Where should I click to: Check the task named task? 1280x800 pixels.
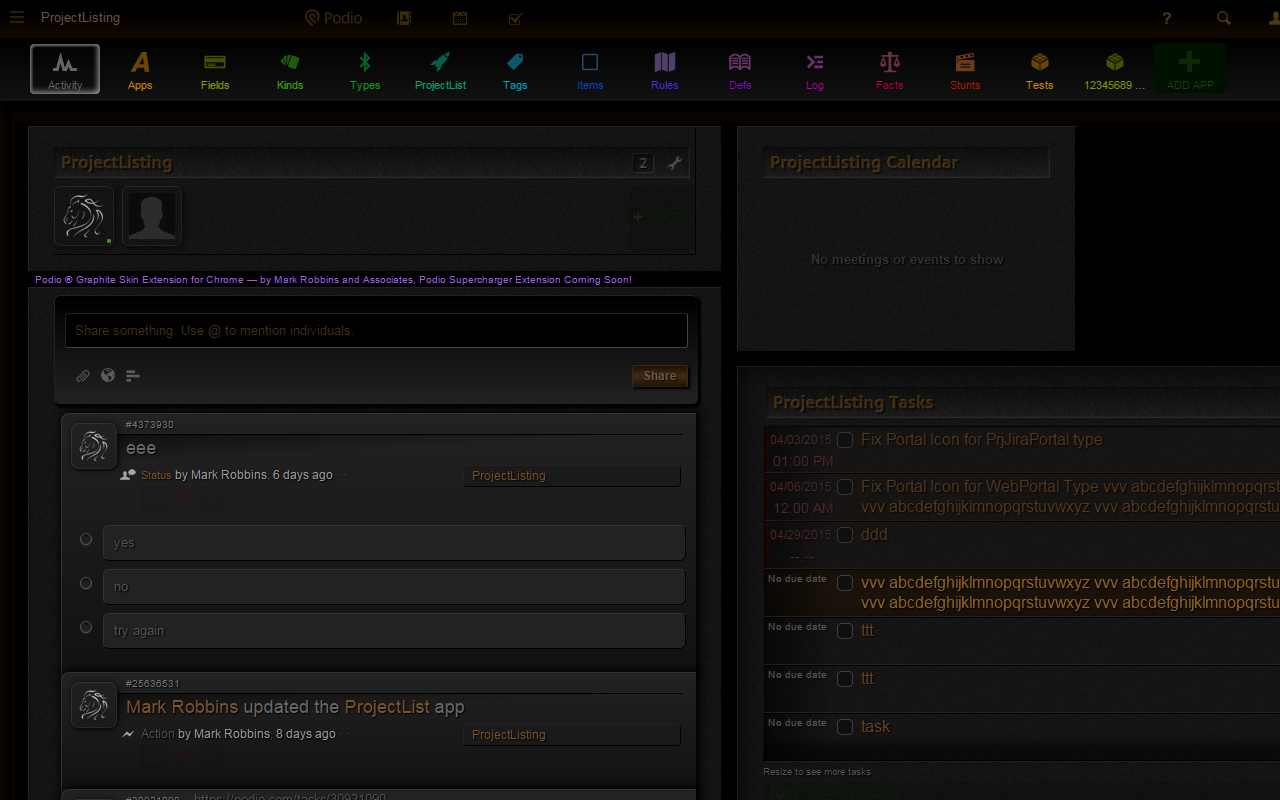pos(845,727)
